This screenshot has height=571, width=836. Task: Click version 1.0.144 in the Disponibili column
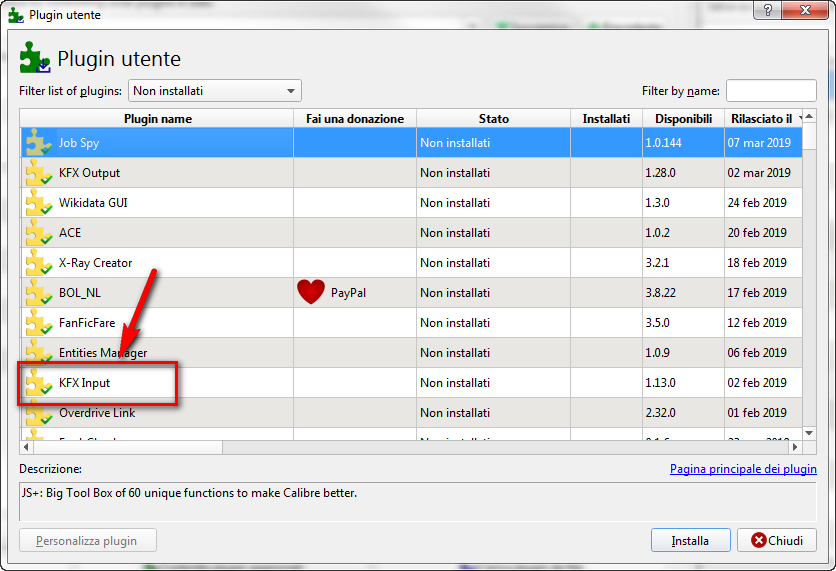663,142
